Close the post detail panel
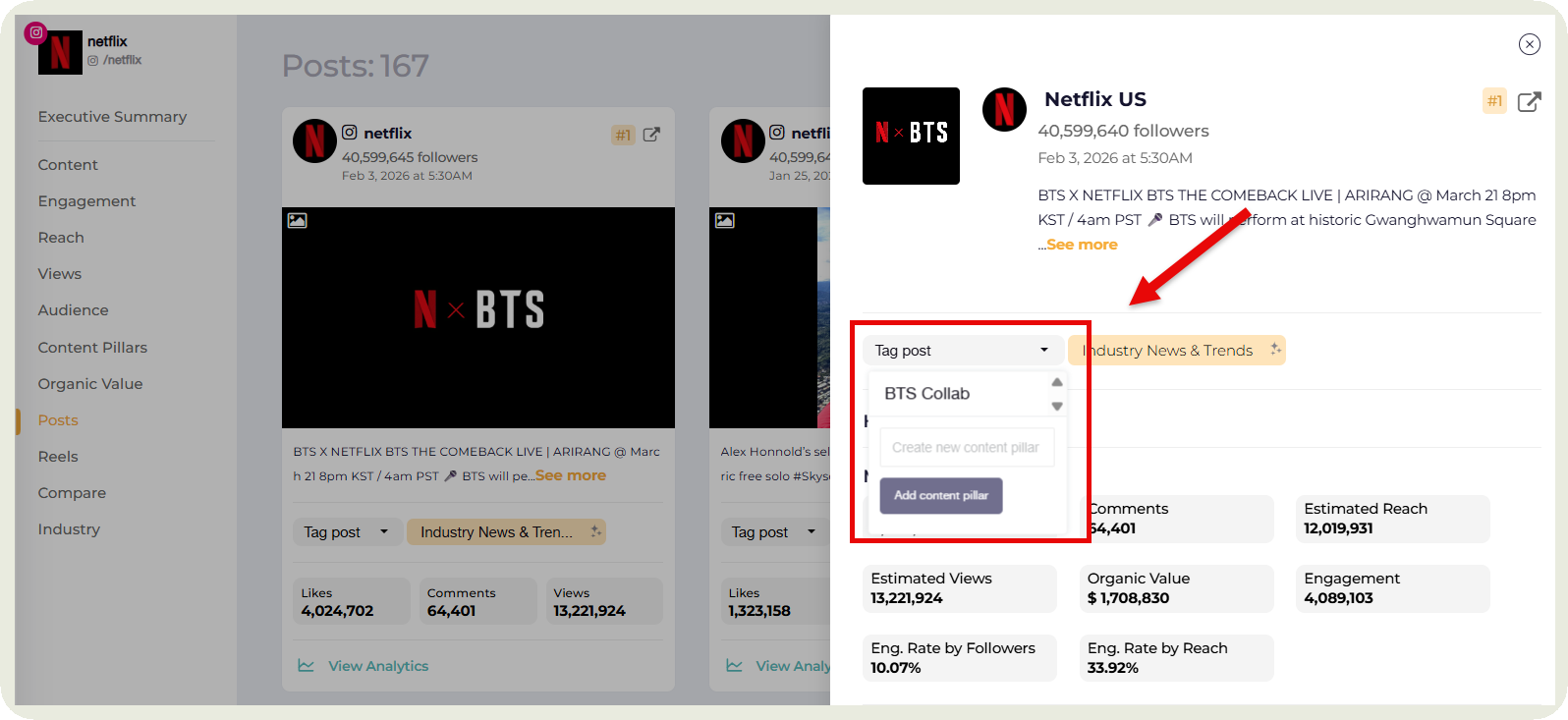Image resolution: width=1568 pixels, height=720 pixels. [1529, 44]
